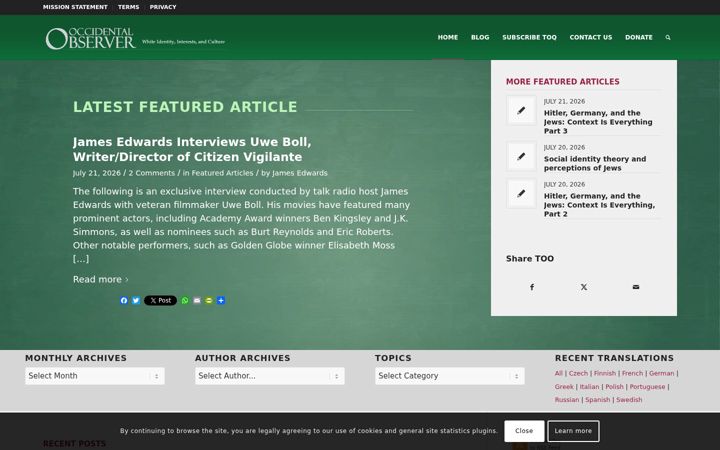Open the Donate menu item
Screen dimensions: 720x450
point(638,38)
